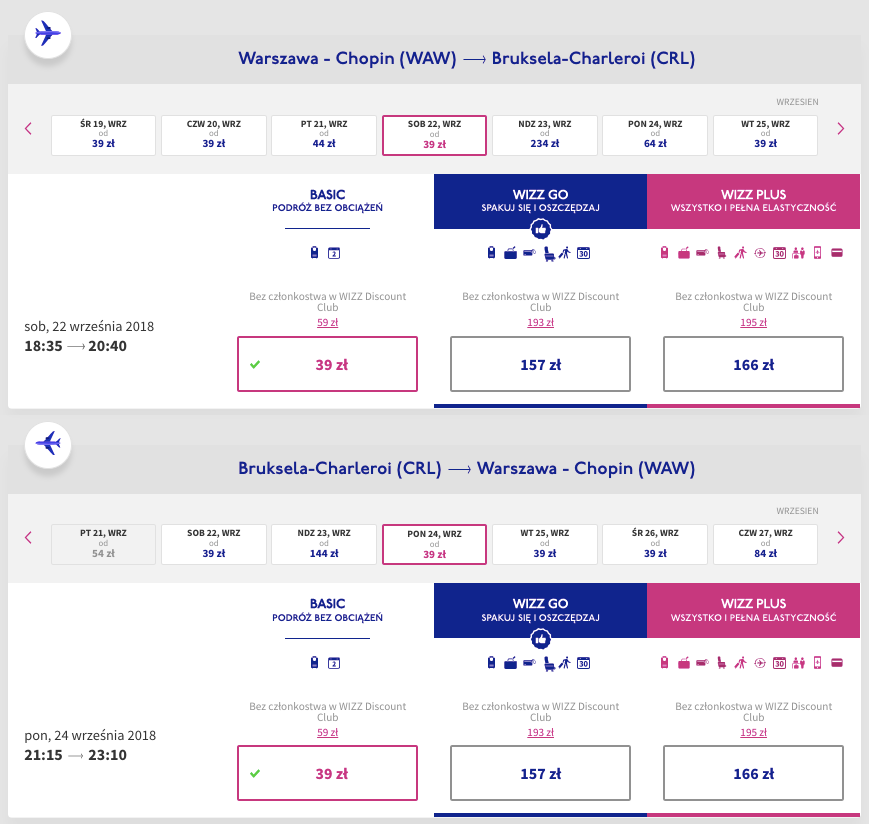Screen dimensions: 869x825
Task: Click the airplane icon for Warszawa–Bruksela flight
Action: tap(47, 35)
